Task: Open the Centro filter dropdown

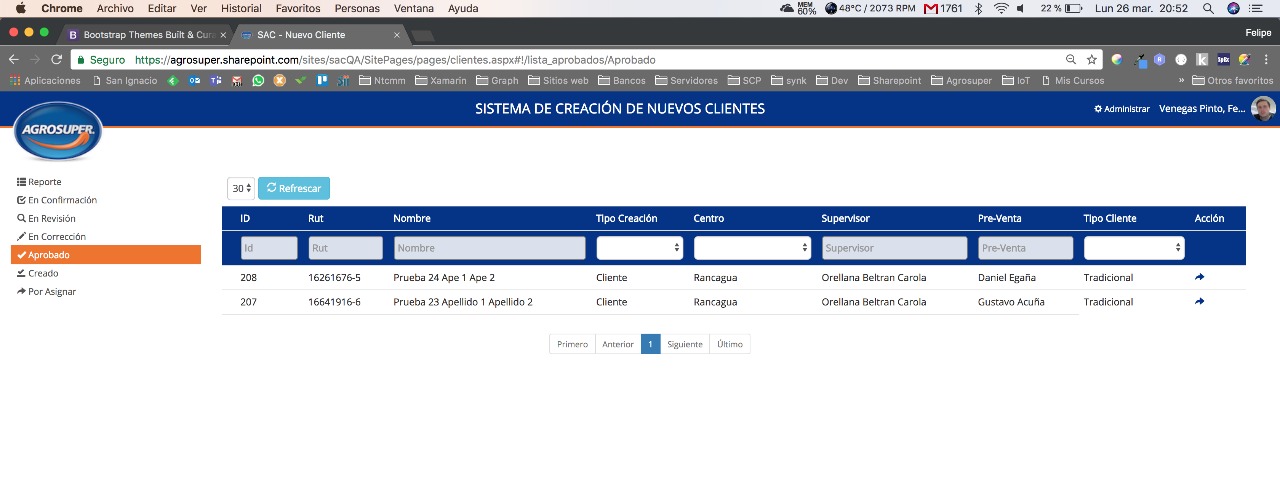Action: click(x=752, y=247)
